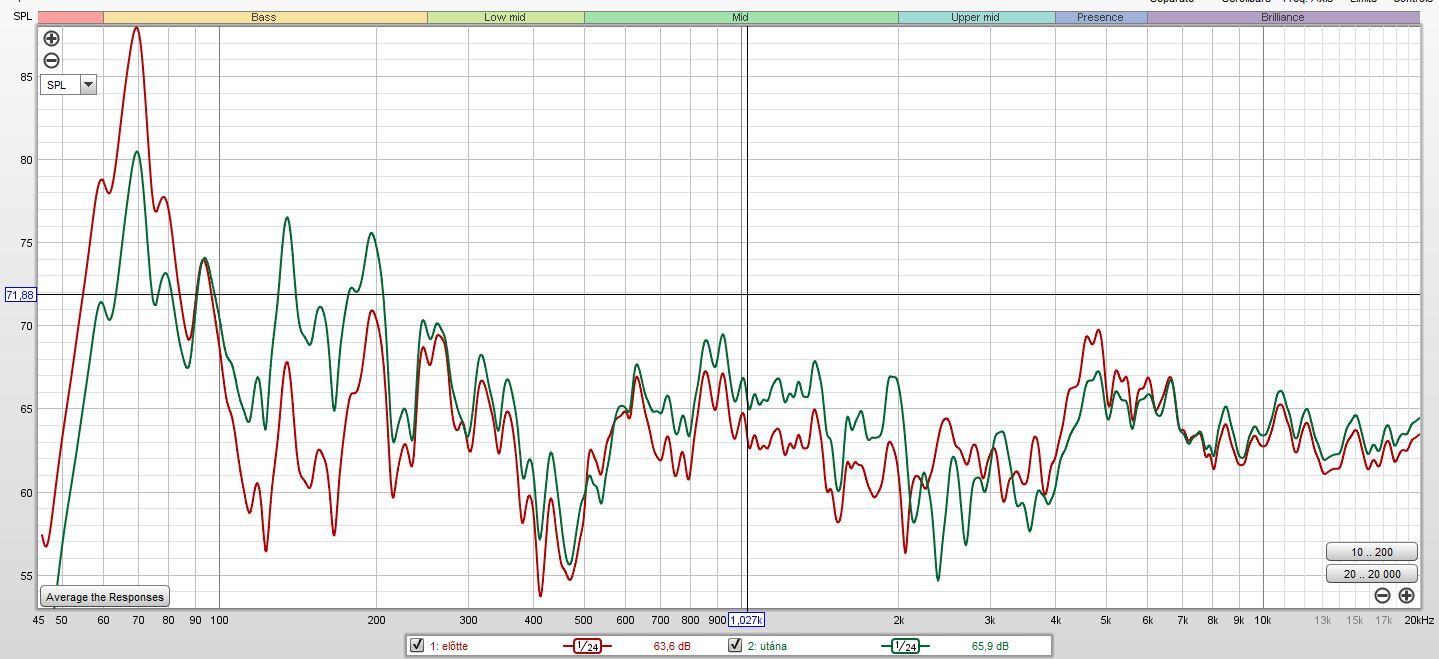
Task: Click the '63,6 dB' value readout
Action: 672,646
